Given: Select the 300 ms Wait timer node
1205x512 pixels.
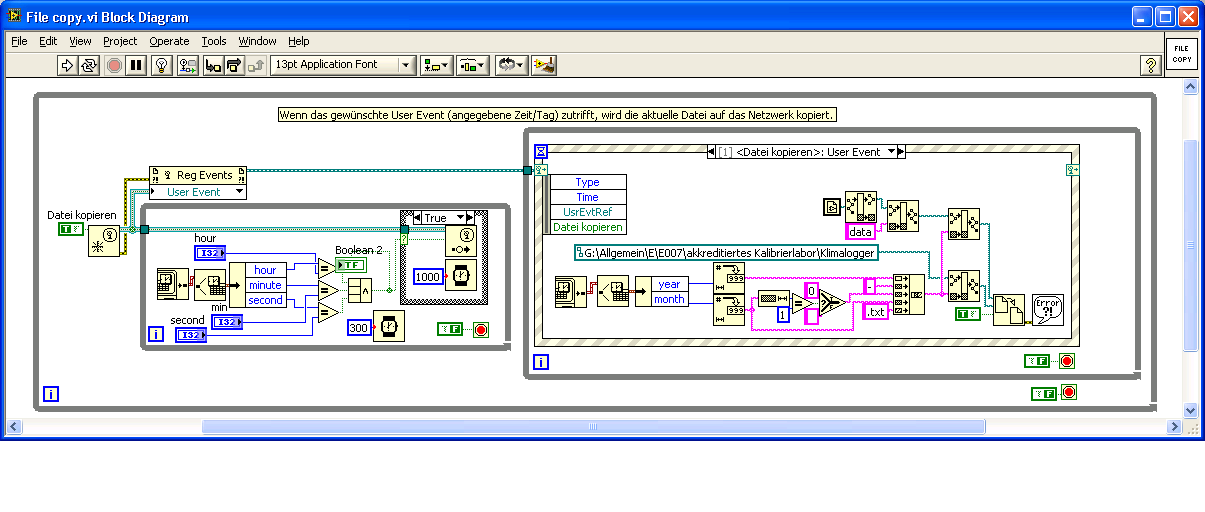Looking at the screenshot, I should click(x=389, y=327).
